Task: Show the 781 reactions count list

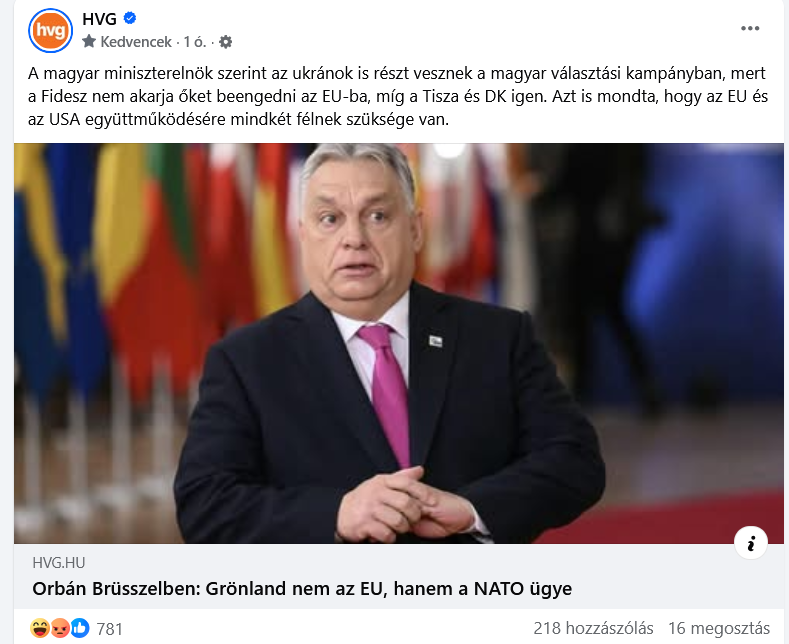Action: (110, 629)
